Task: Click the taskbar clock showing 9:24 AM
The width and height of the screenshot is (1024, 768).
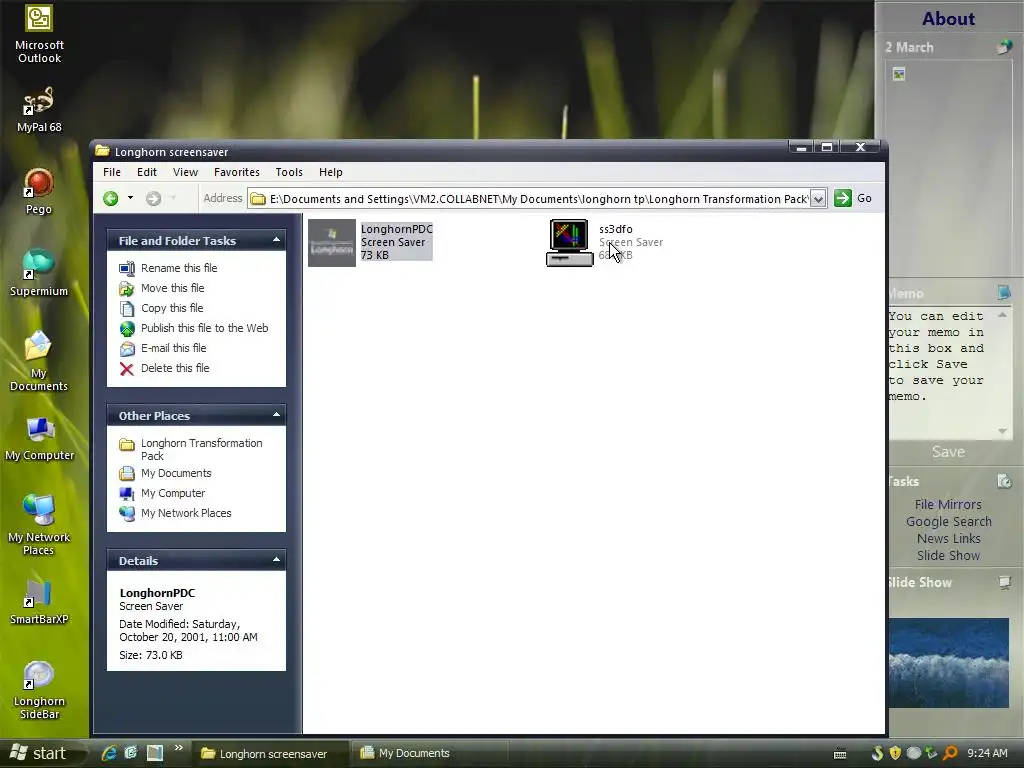Action: (987, 754)
